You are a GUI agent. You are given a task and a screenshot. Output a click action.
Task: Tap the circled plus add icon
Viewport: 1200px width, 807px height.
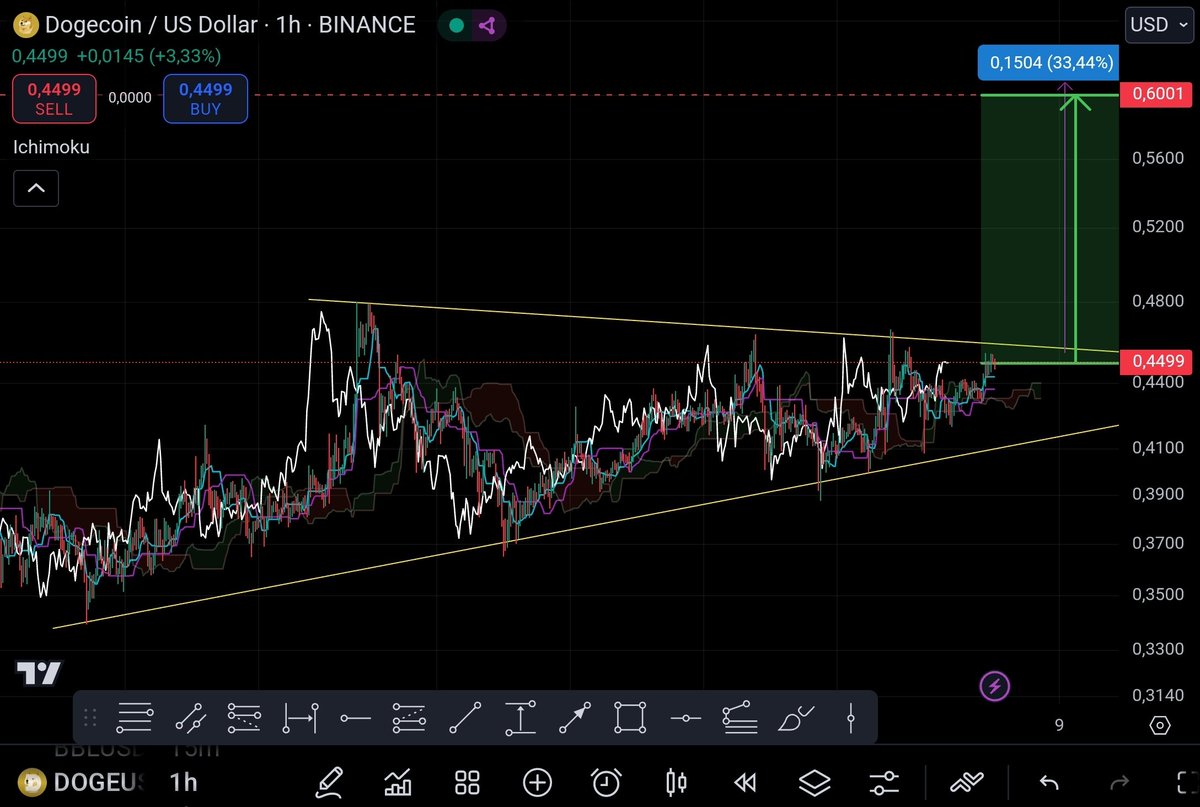[537, 782]
